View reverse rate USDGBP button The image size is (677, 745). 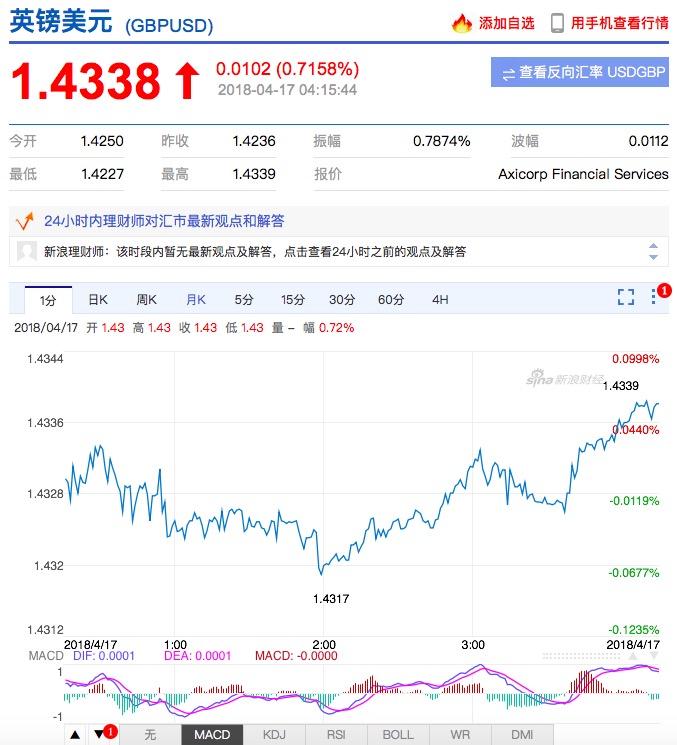tap(580, 72)
